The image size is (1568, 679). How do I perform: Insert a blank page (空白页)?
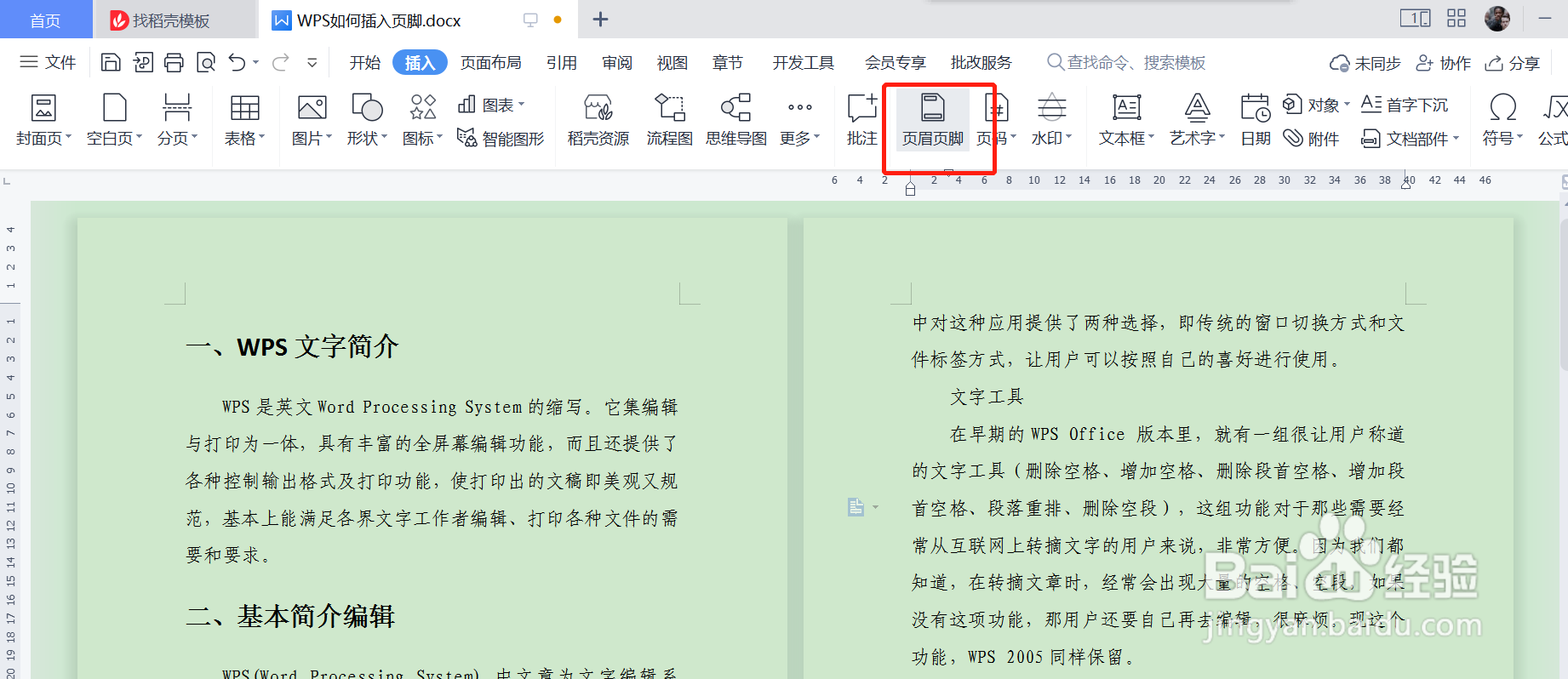pos(115,120)
